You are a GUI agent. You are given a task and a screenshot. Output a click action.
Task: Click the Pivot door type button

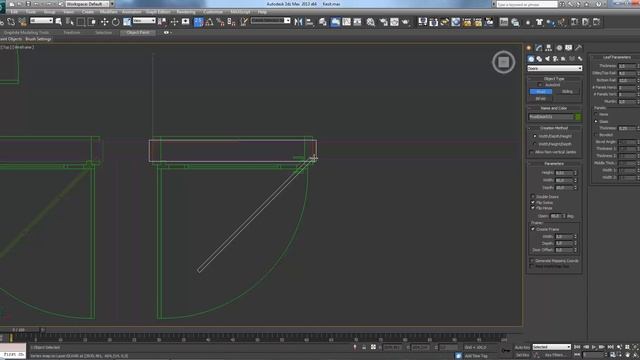pos(540,92)
